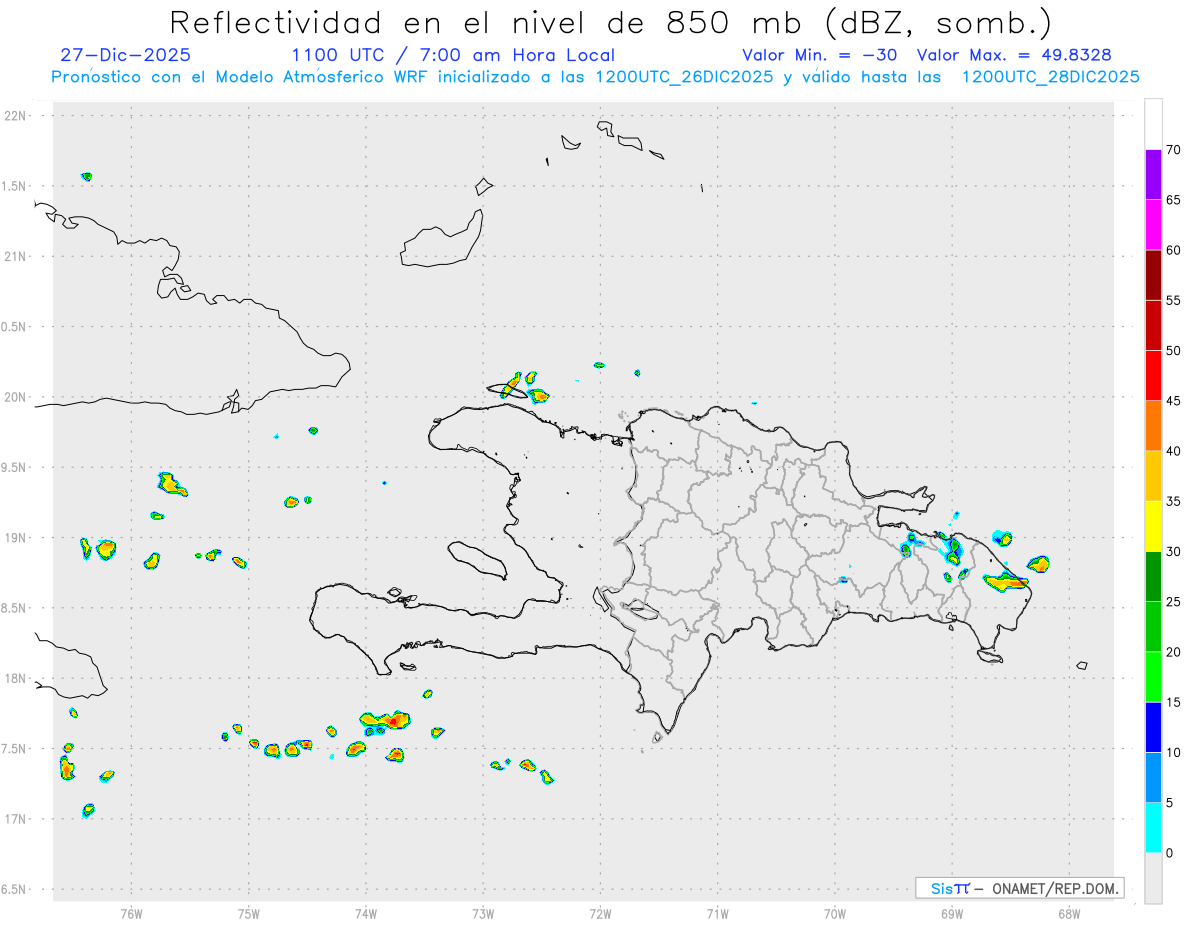Screen dimensions: 1200x927
Task: Click the '18N' latitude axis label
Action: (x=17, y=678)
